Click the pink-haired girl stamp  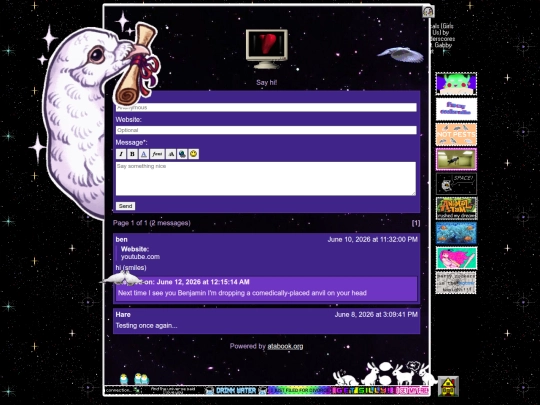pos(456,258)
